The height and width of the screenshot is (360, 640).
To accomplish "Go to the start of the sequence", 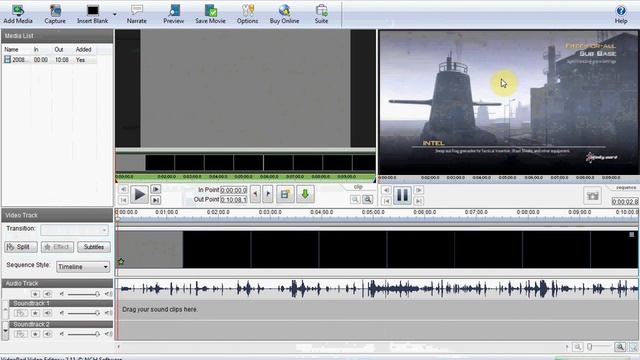I will coord(386,201).
